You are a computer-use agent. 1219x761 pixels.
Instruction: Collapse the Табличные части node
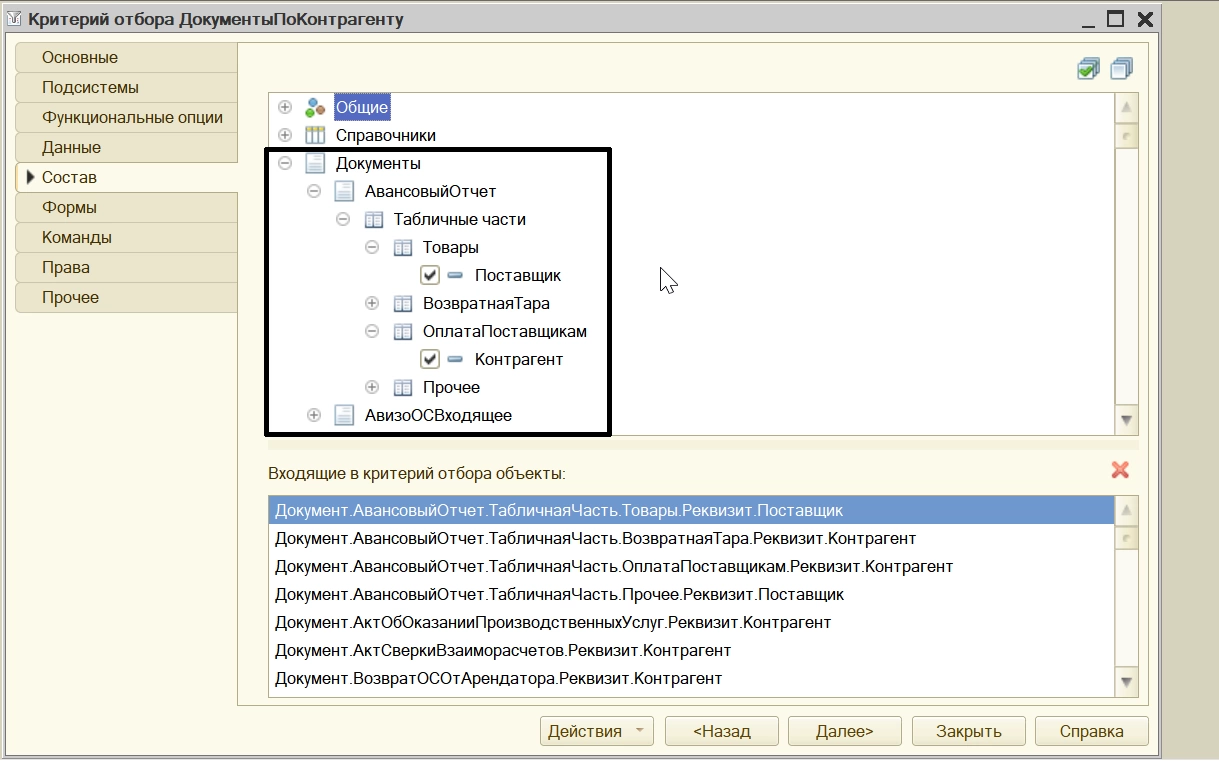pos(343,219)
